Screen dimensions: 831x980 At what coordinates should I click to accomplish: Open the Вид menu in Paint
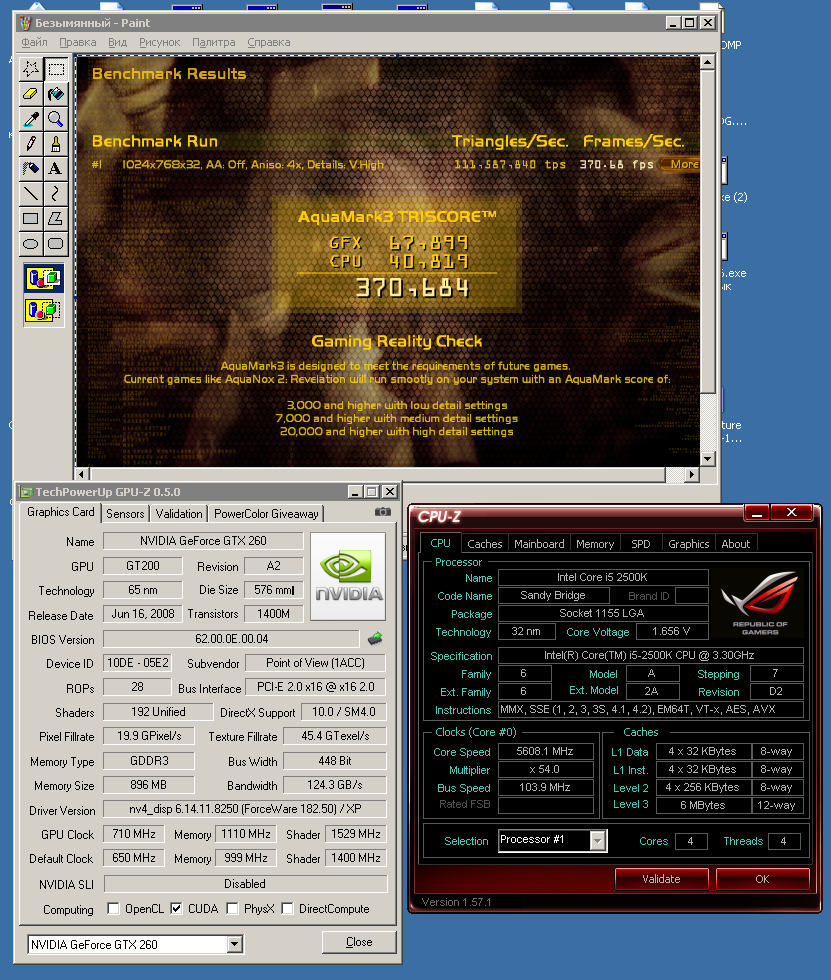pyautogui.click(x=117, y=42)
